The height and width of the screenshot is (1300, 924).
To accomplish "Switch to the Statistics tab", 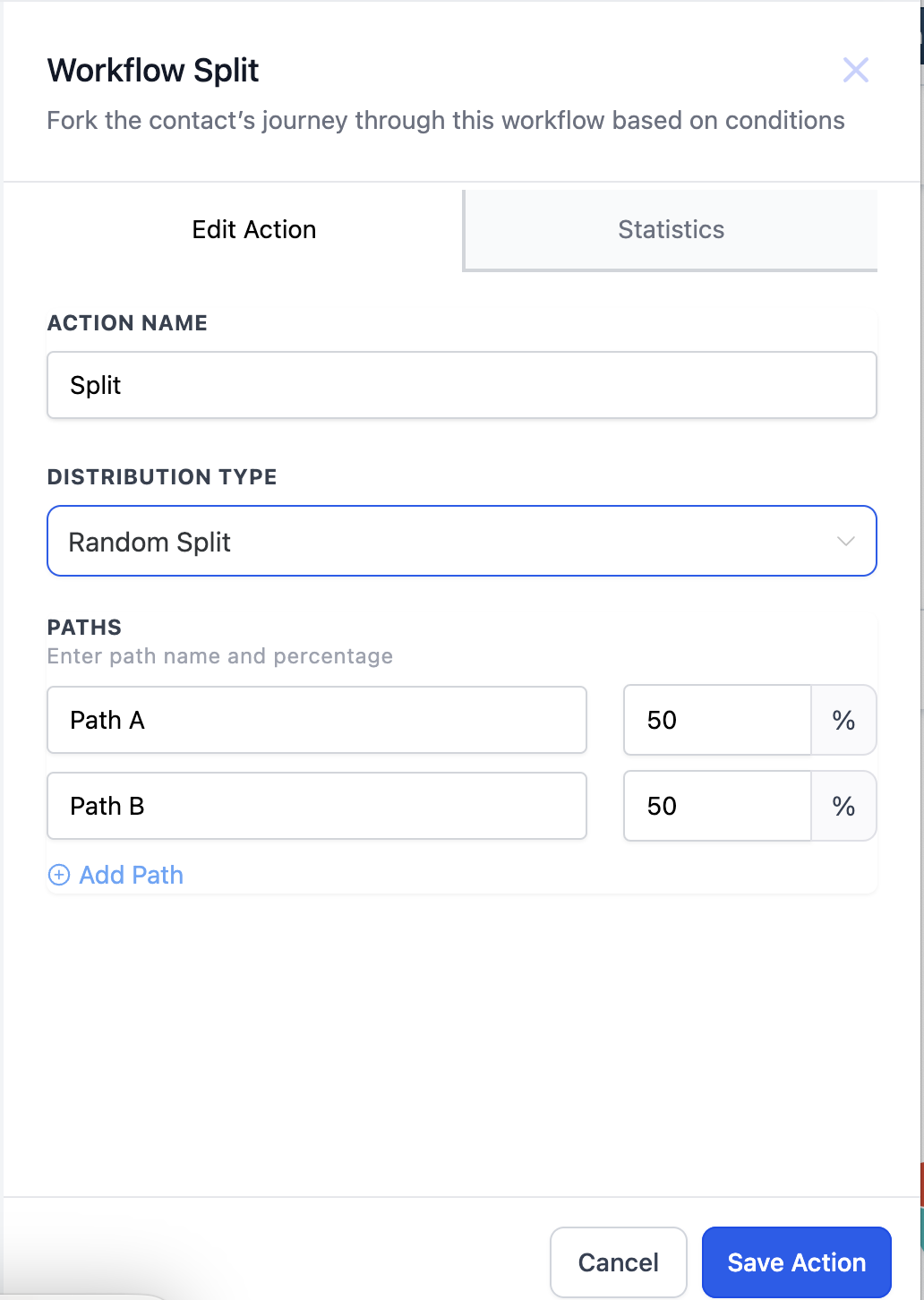I will 671,230.
